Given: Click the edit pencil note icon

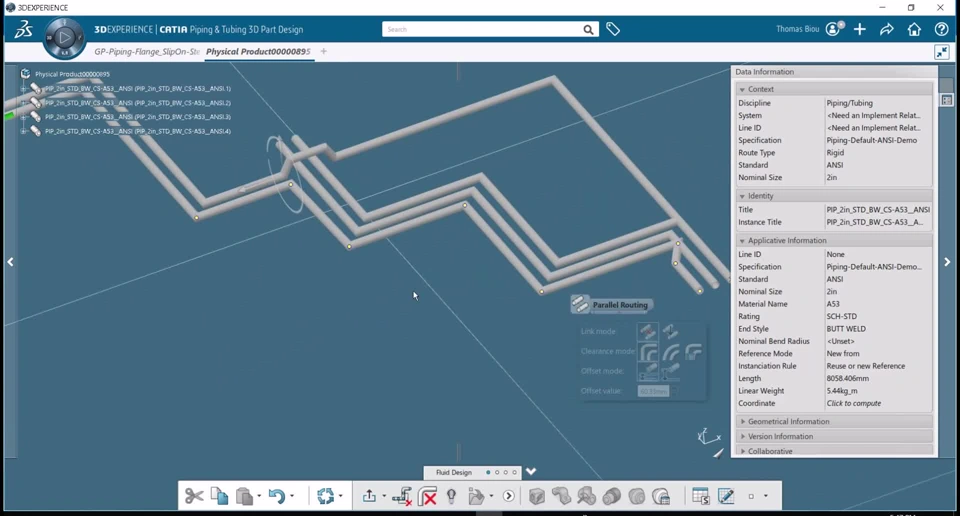Looking at the screenshot, I should [x=726, y=496].
